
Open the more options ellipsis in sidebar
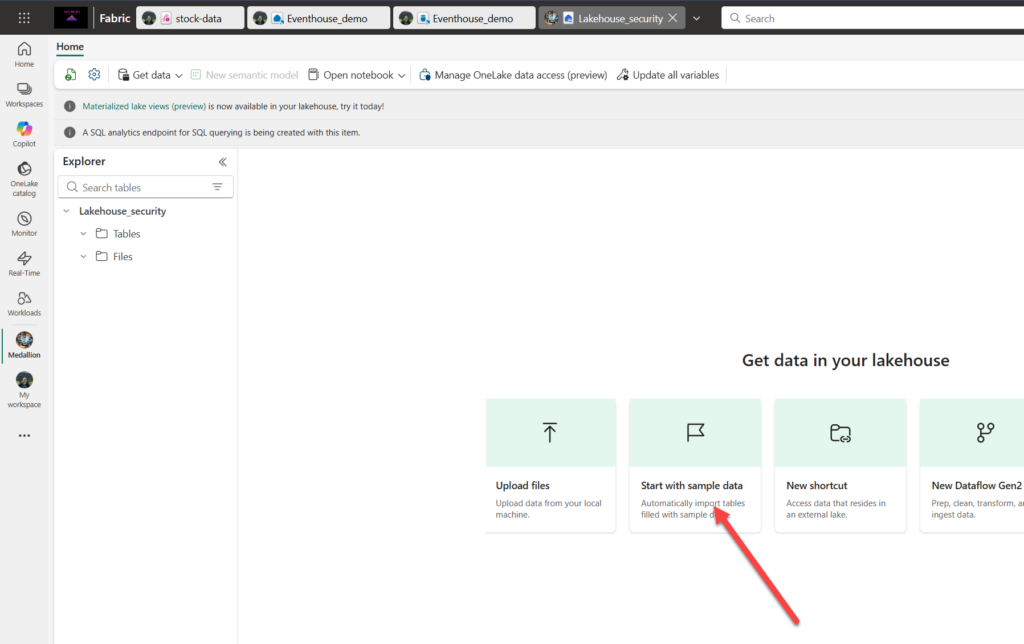pyautogui.click(x=24, y=436)
